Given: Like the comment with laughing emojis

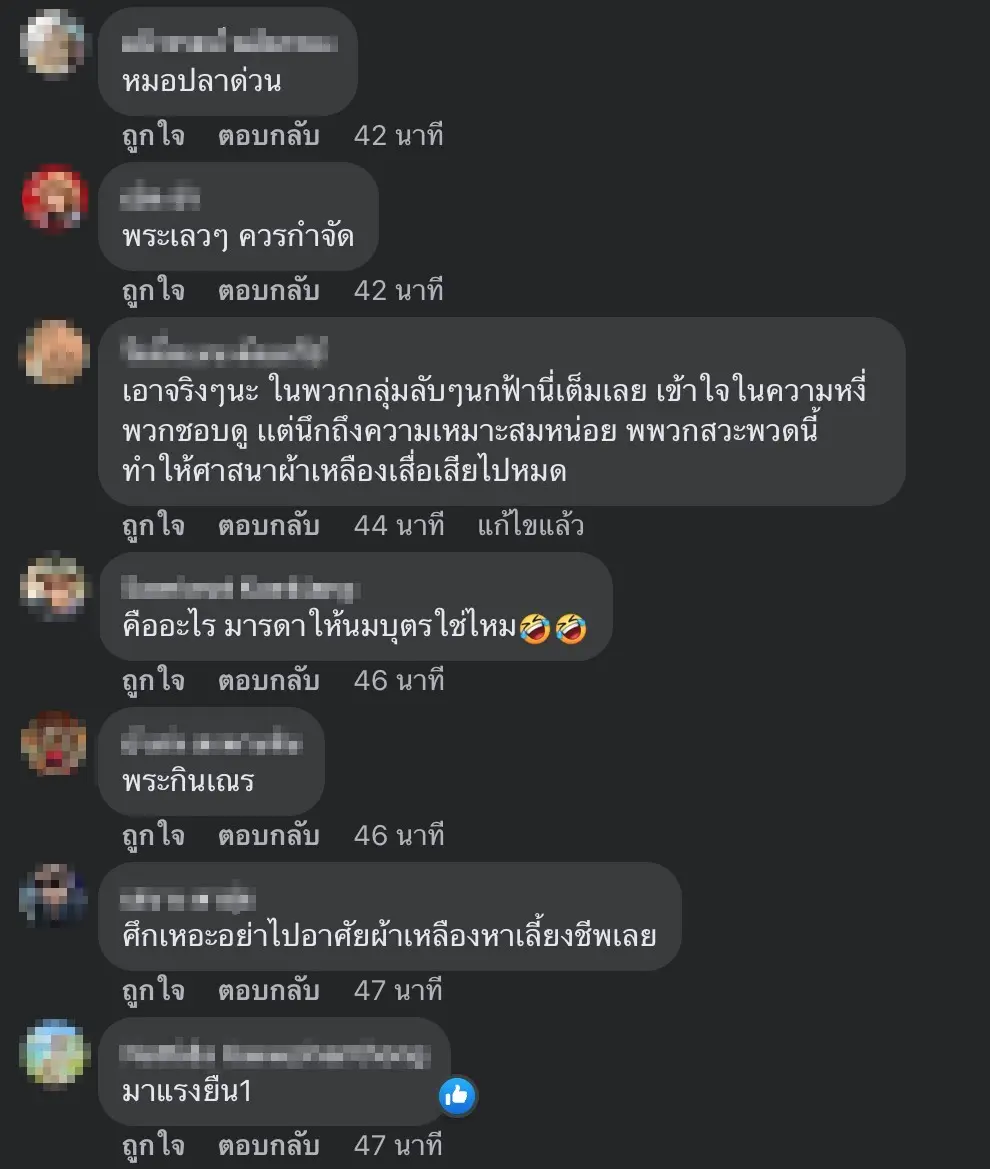Looking at the screenshot, I should click(x=154, y=681).
